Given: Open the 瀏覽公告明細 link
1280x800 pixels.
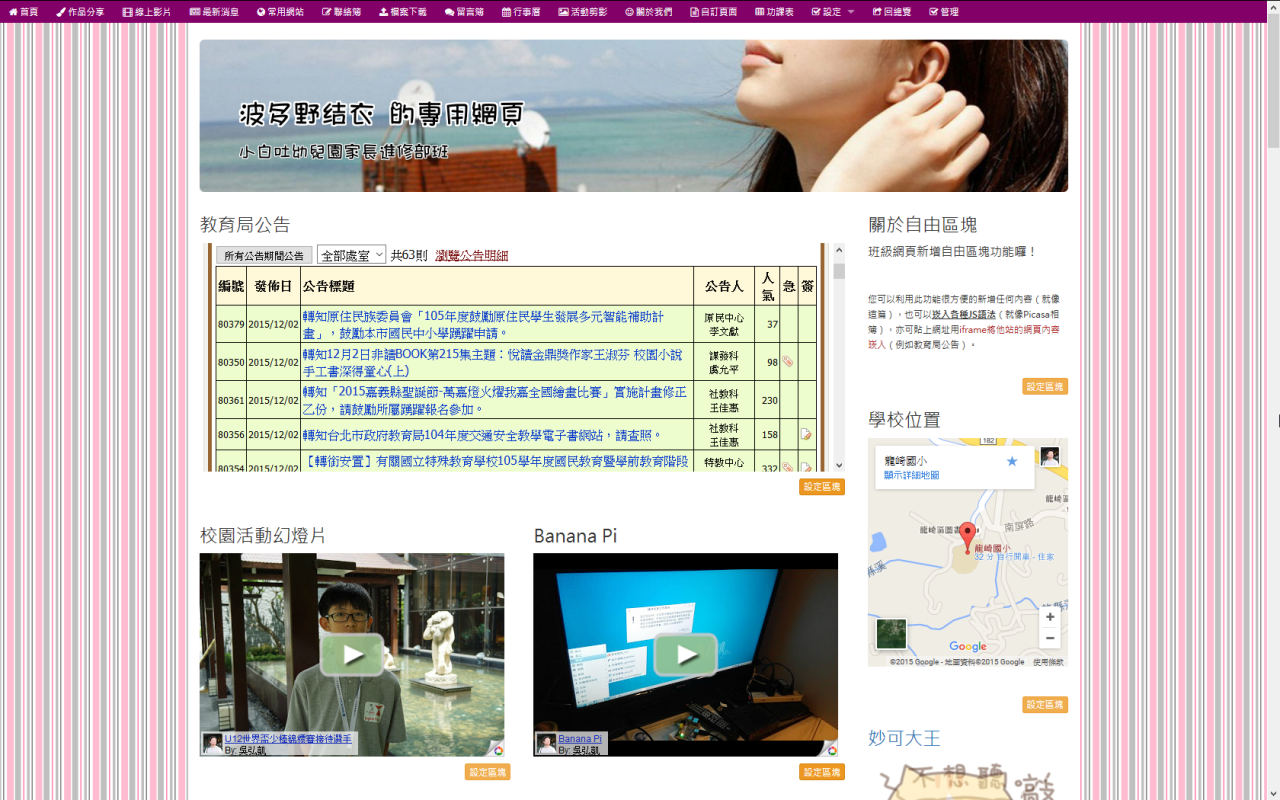Looking at the screenshot, I should coord(471,255).
